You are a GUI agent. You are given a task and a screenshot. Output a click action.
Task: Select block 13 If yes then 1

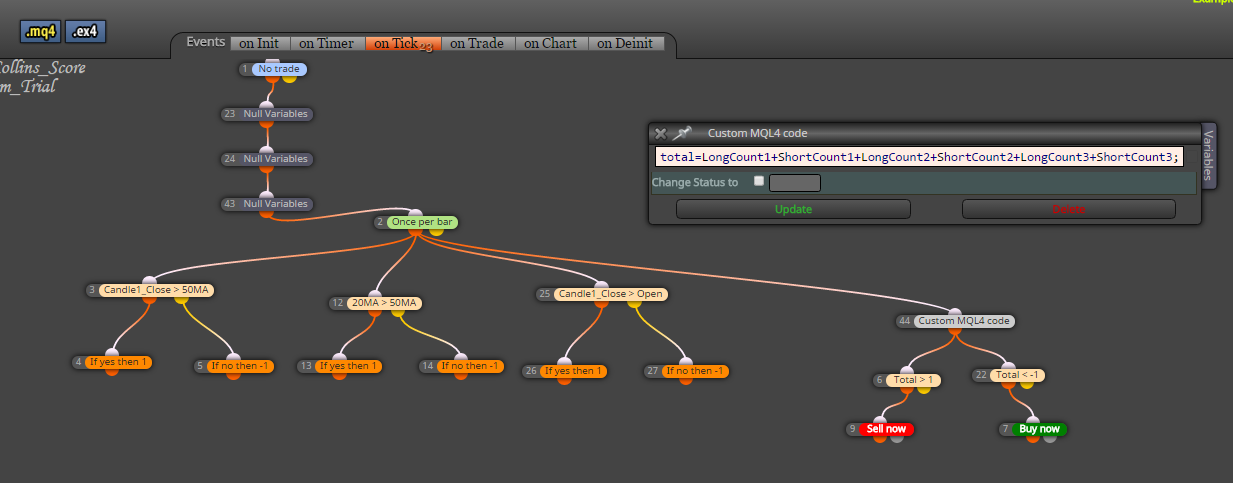349,366
